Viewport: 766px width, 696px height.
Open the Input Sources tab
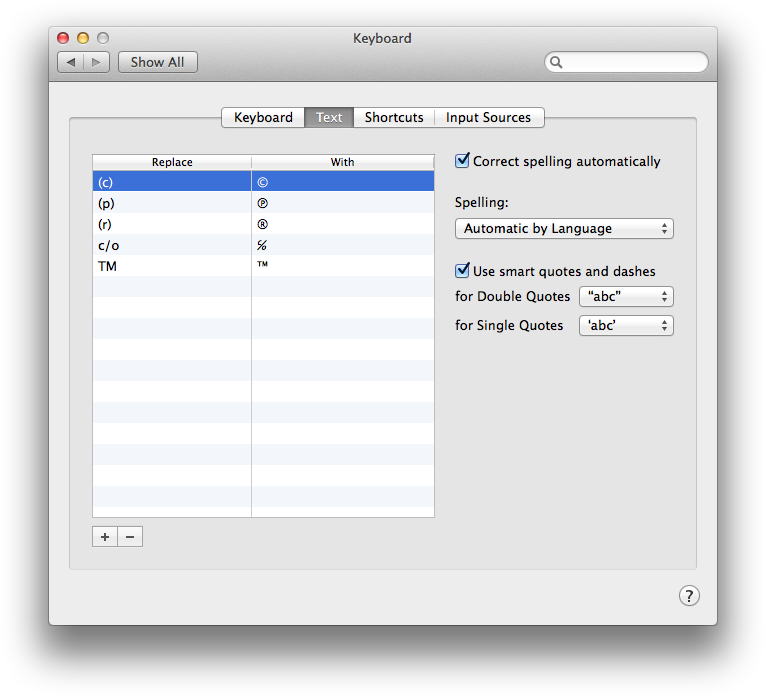point(488,118)
